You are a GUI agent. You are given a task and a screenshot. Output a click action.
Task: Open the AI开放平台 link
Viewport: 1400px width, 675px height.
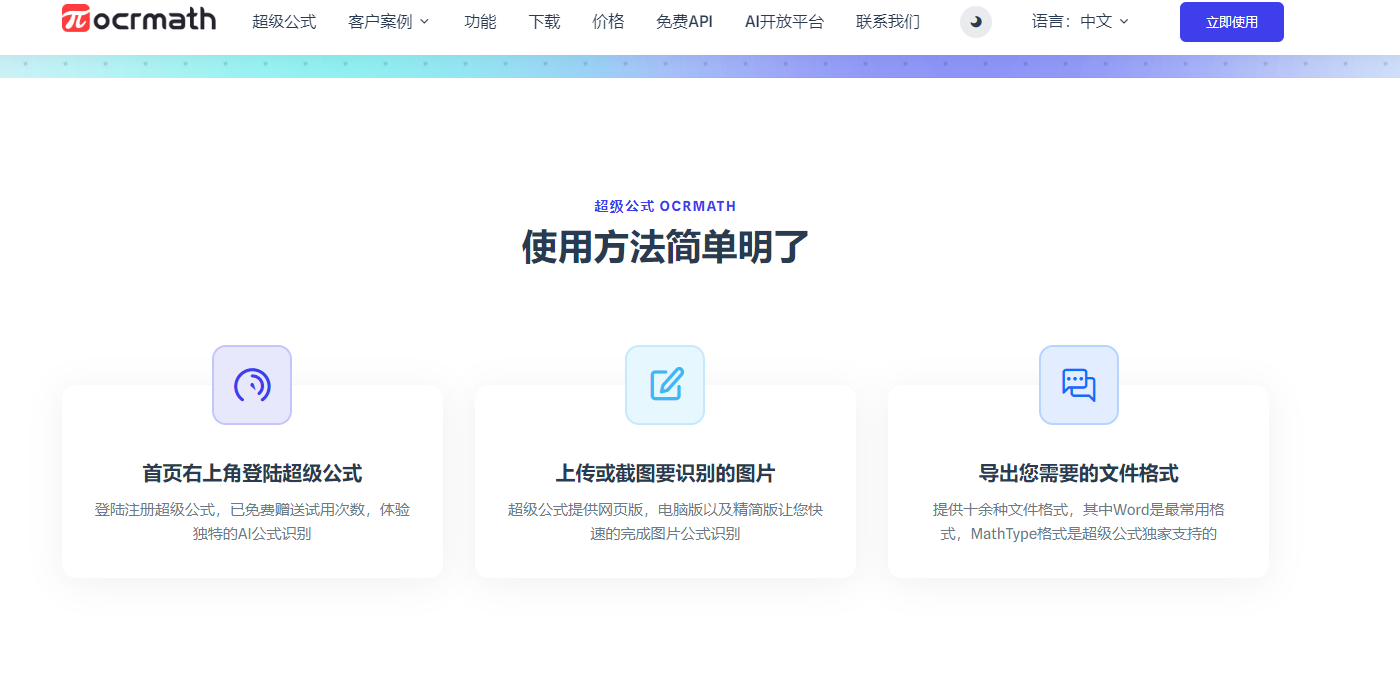(784, 21)
